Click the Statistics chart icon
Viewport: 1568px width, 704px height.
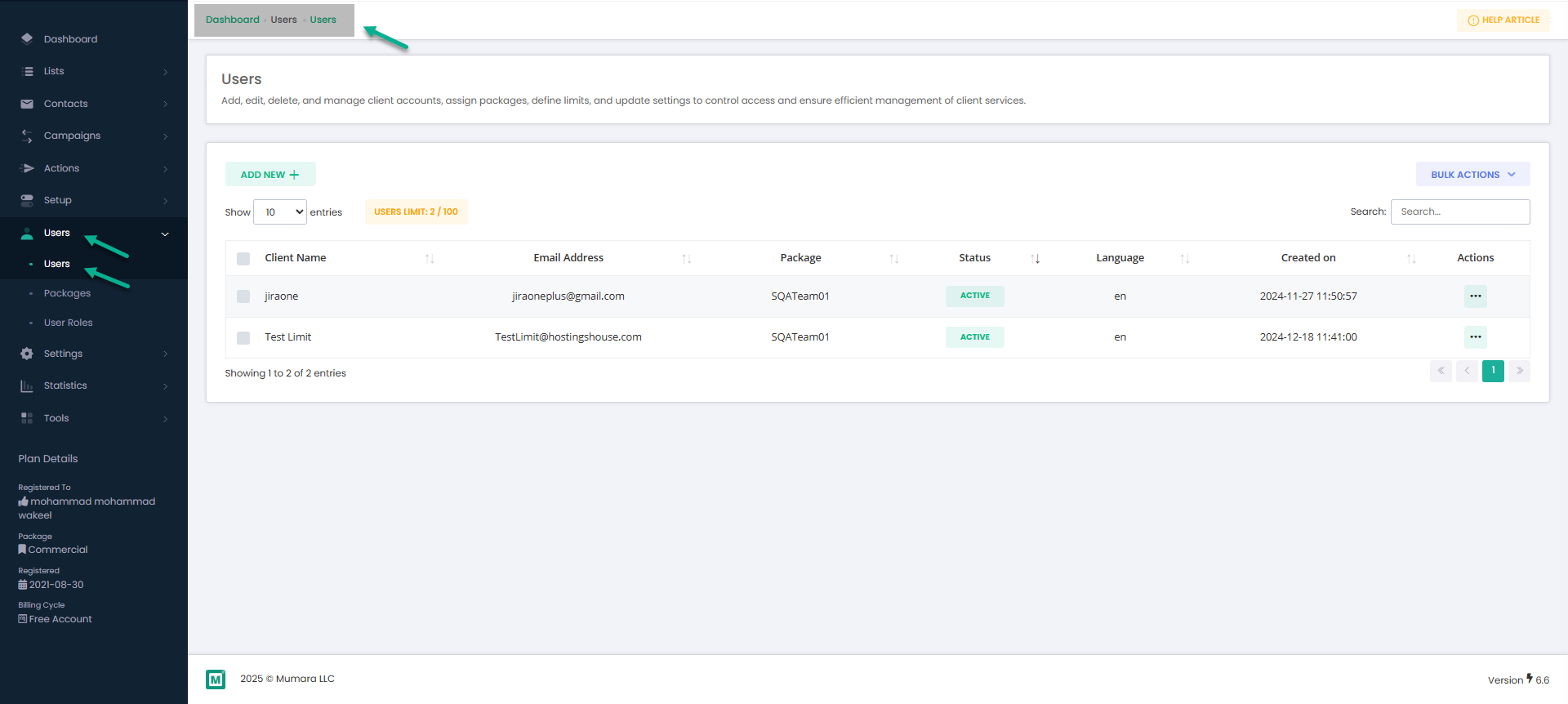27,385
